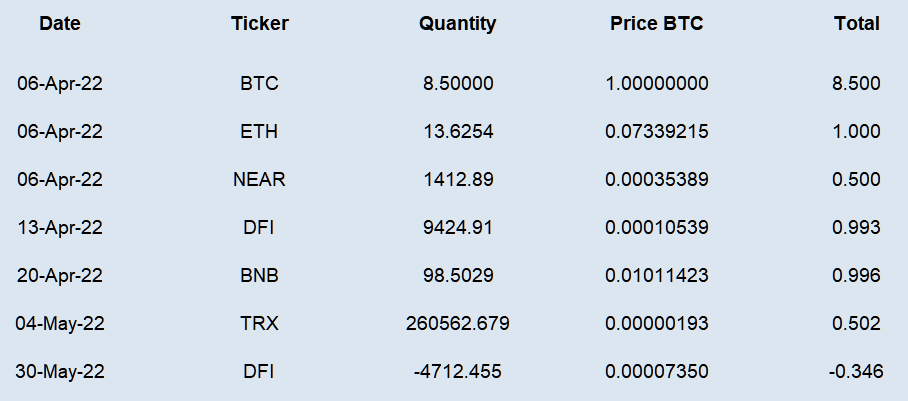Image resolution: width=908 pixels, height=401 pixels.
Task: Select the TRX ticker cell
Action: 259,323
